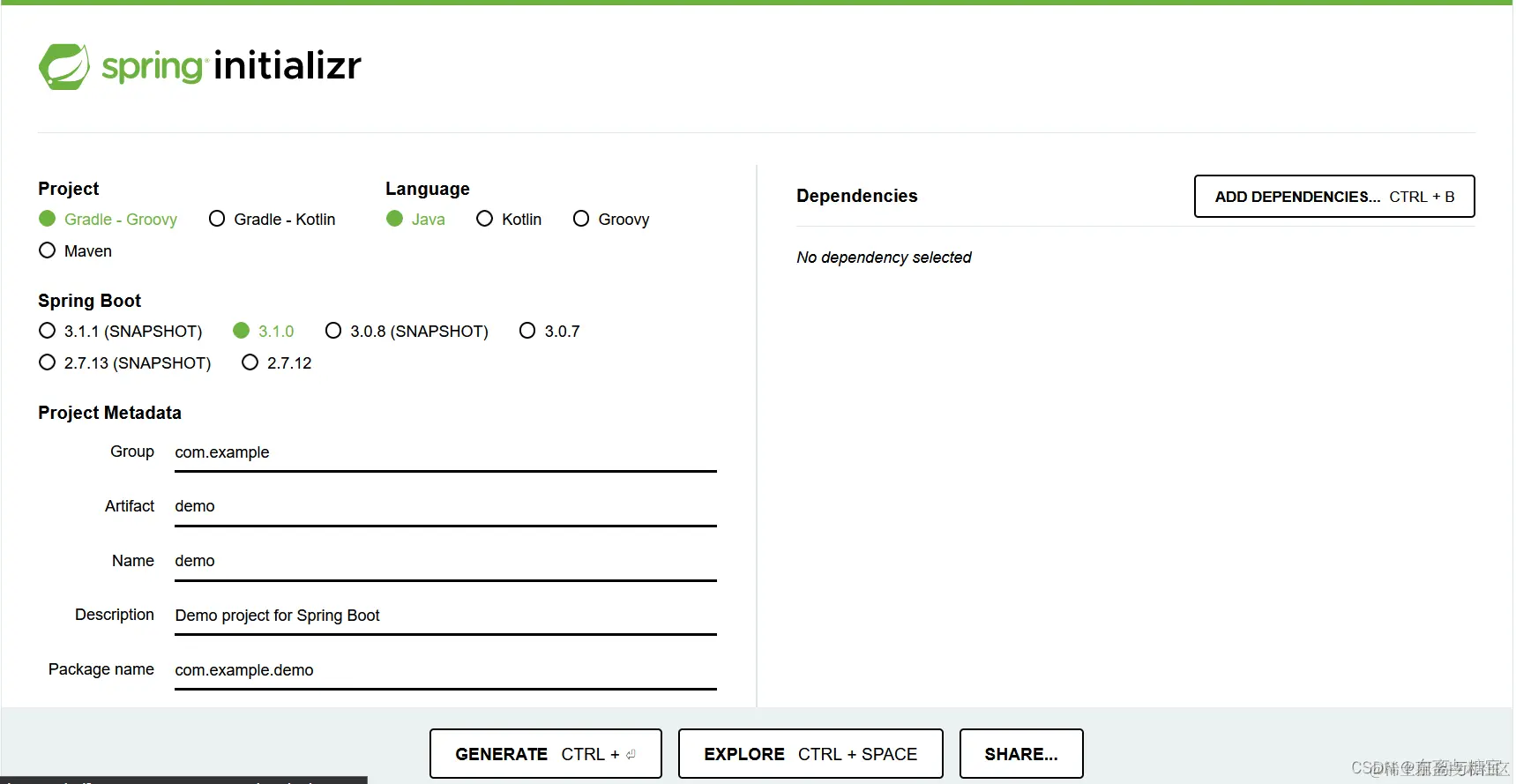Image resolution: width=1516 pixels, height=784 pixels.
Task: Click the Spring leaf logo icon
Action: (x=64, y=66)
